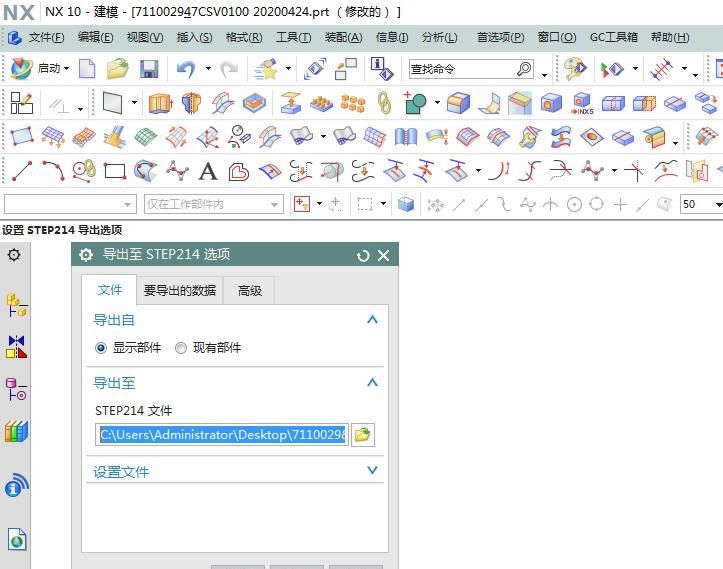Open the Assembly Navigator sidebar icon

[17, 305]
